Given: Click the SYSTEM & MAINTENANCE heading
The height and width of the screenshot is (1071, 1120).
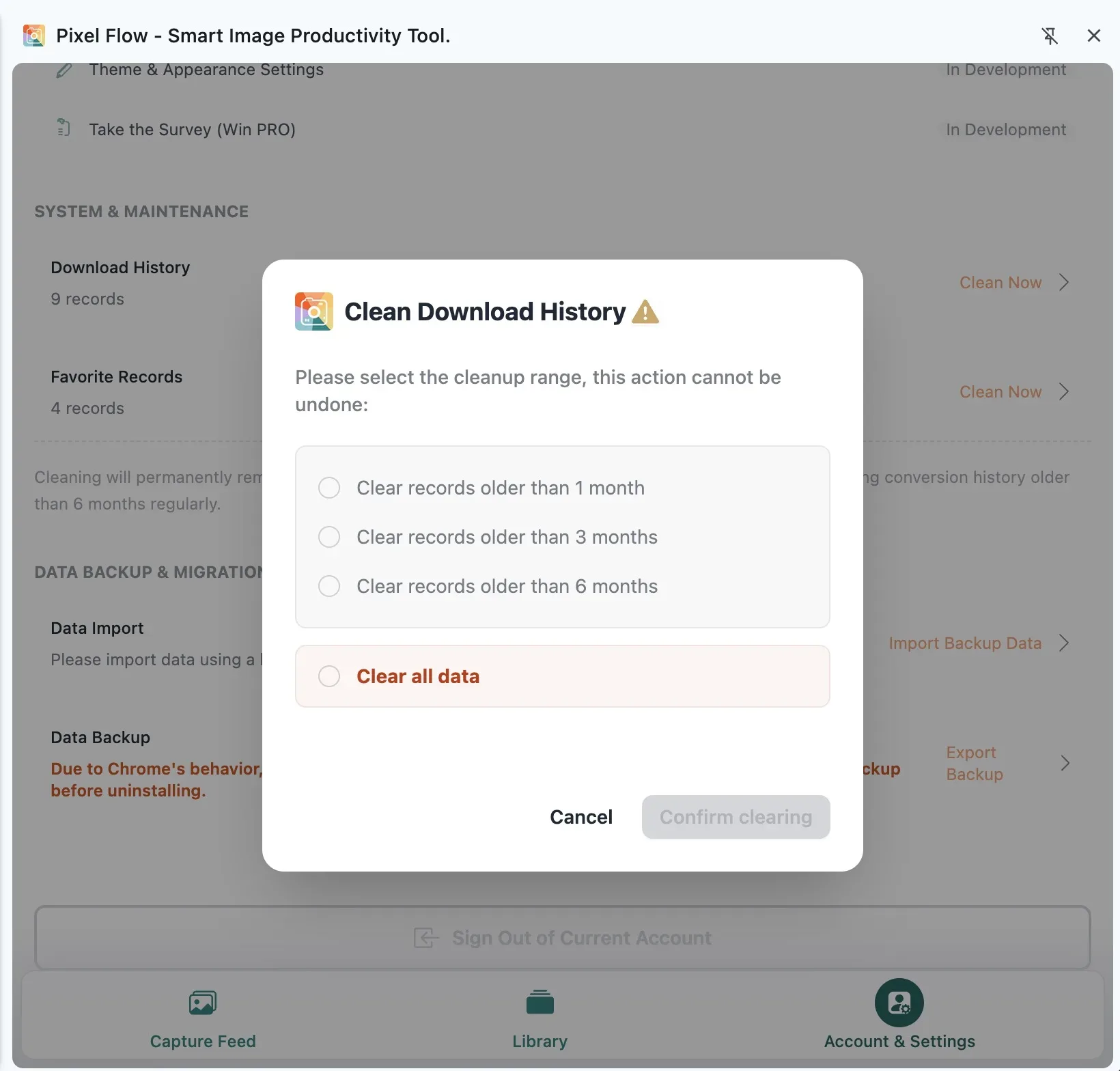Looking at the screenshot, I should (x=141, y=212).
